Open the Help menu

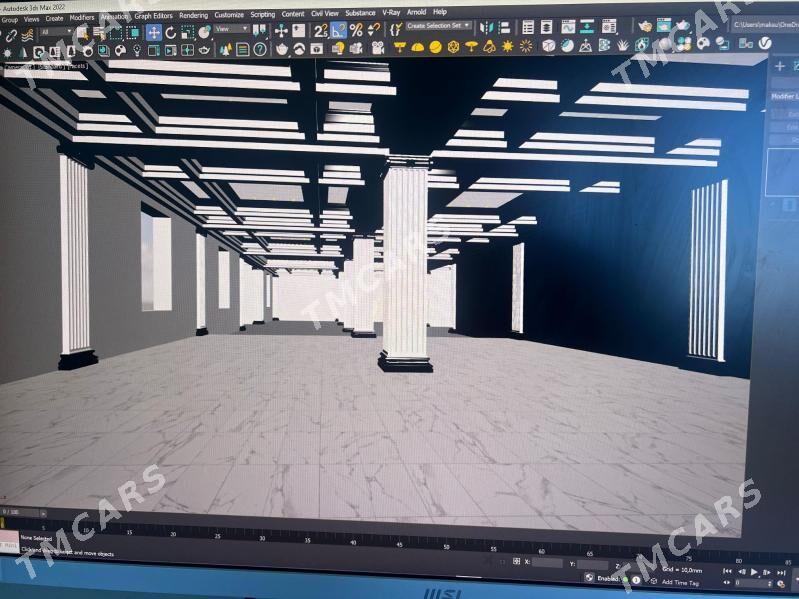[440, 12]
